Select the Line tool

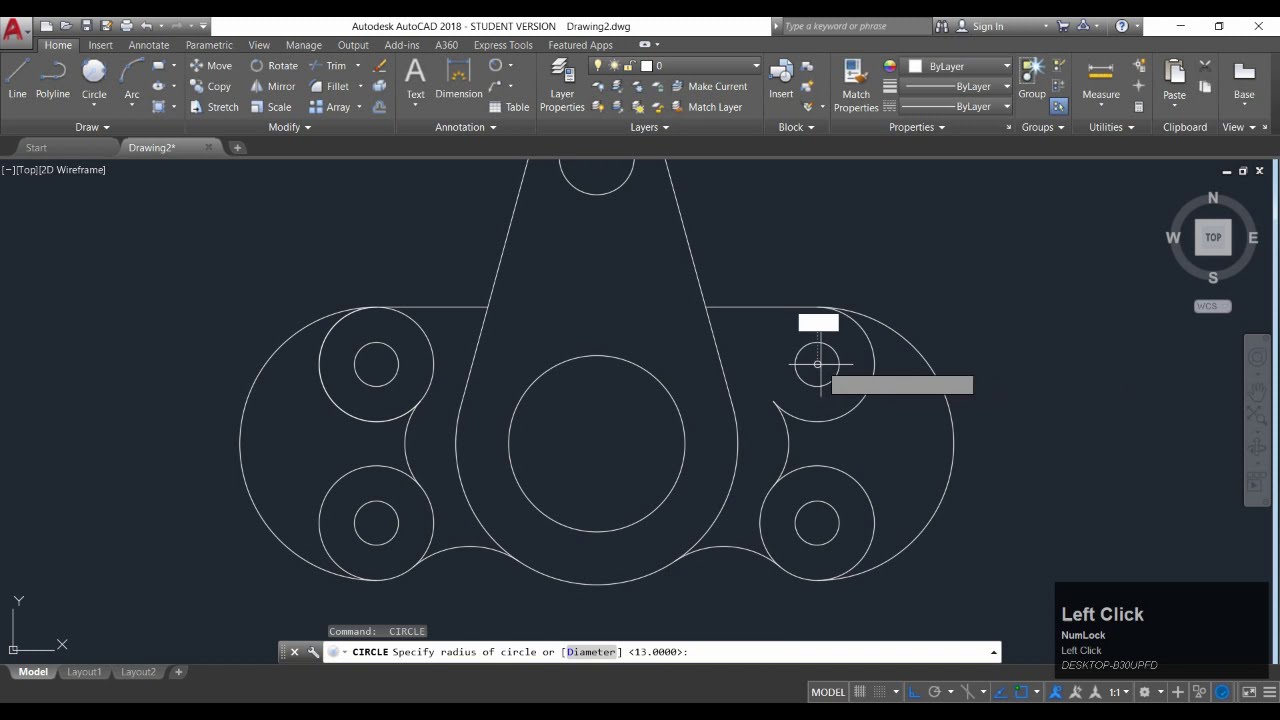17,78
